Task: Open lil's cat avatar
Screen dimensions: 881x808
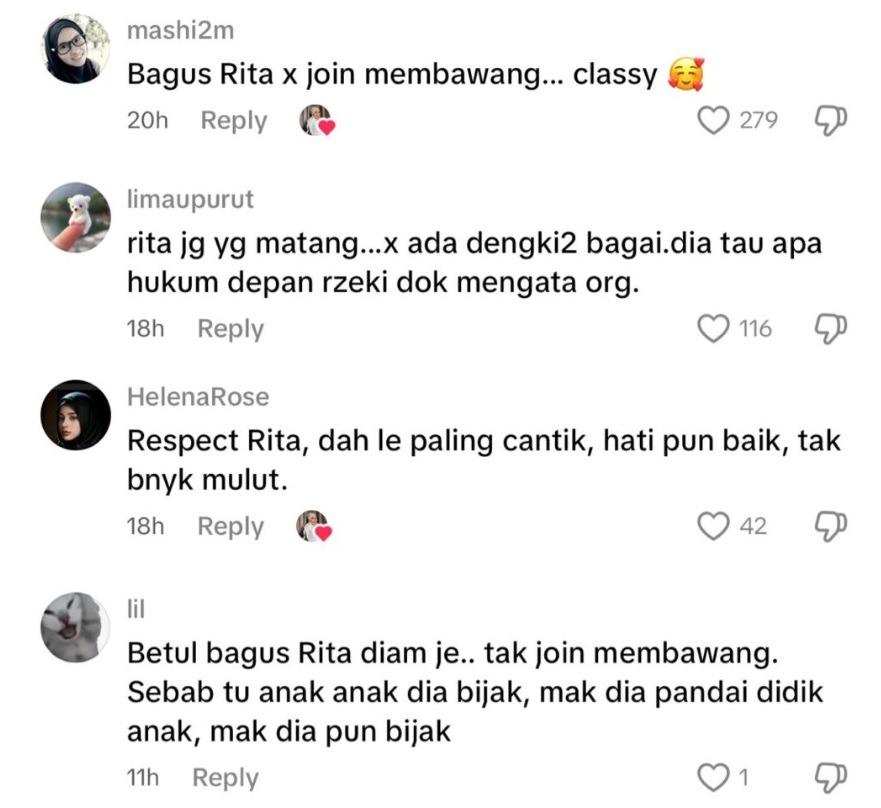Action: pos(75,627)
